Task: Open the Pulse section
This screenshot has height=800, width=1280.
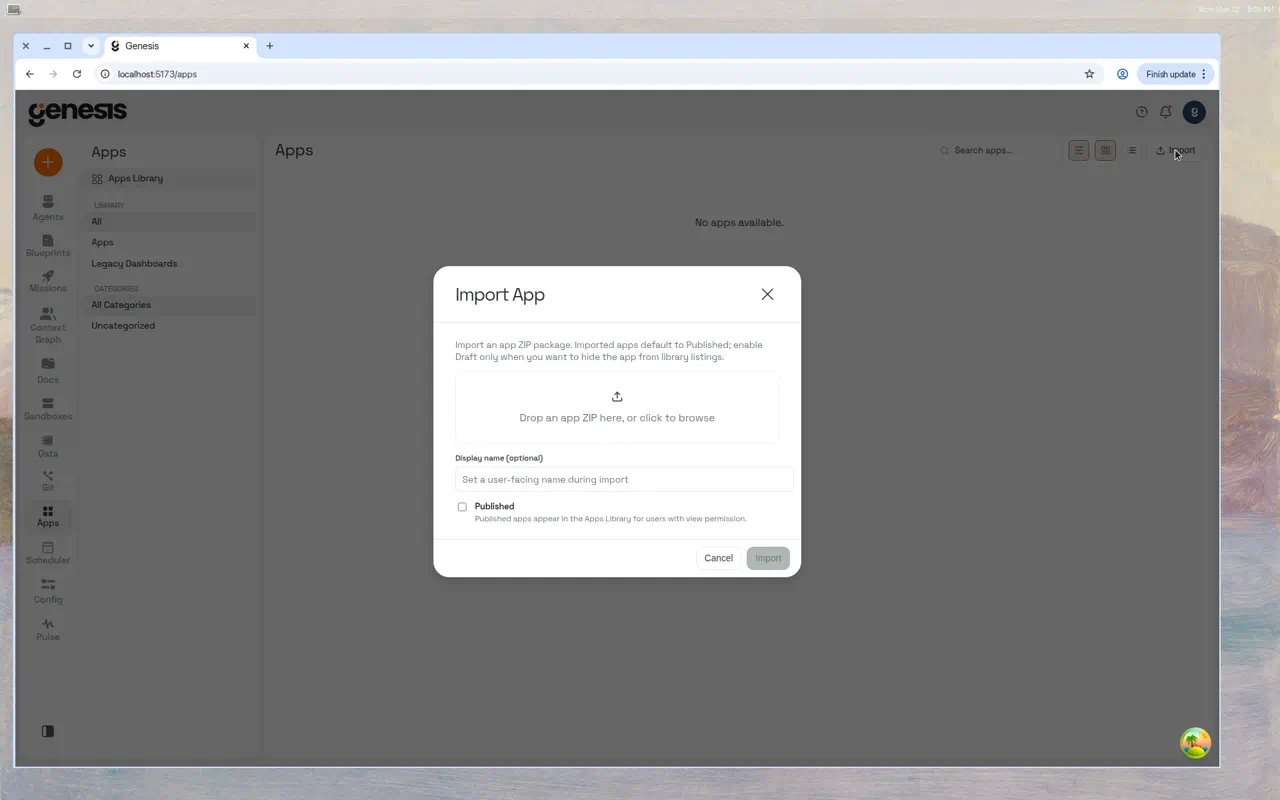Action: pos(48,629)
